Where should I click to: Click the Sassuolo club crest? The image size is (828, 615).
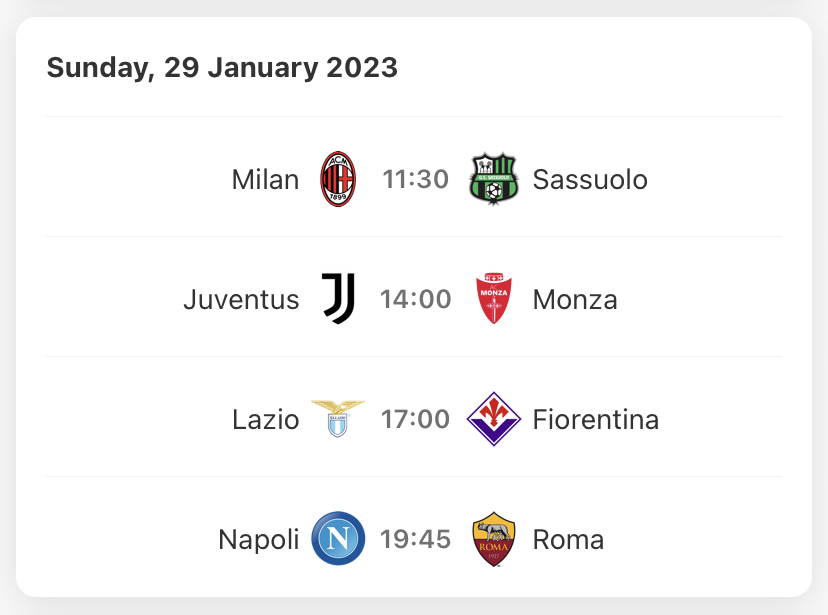pos(494,179)
